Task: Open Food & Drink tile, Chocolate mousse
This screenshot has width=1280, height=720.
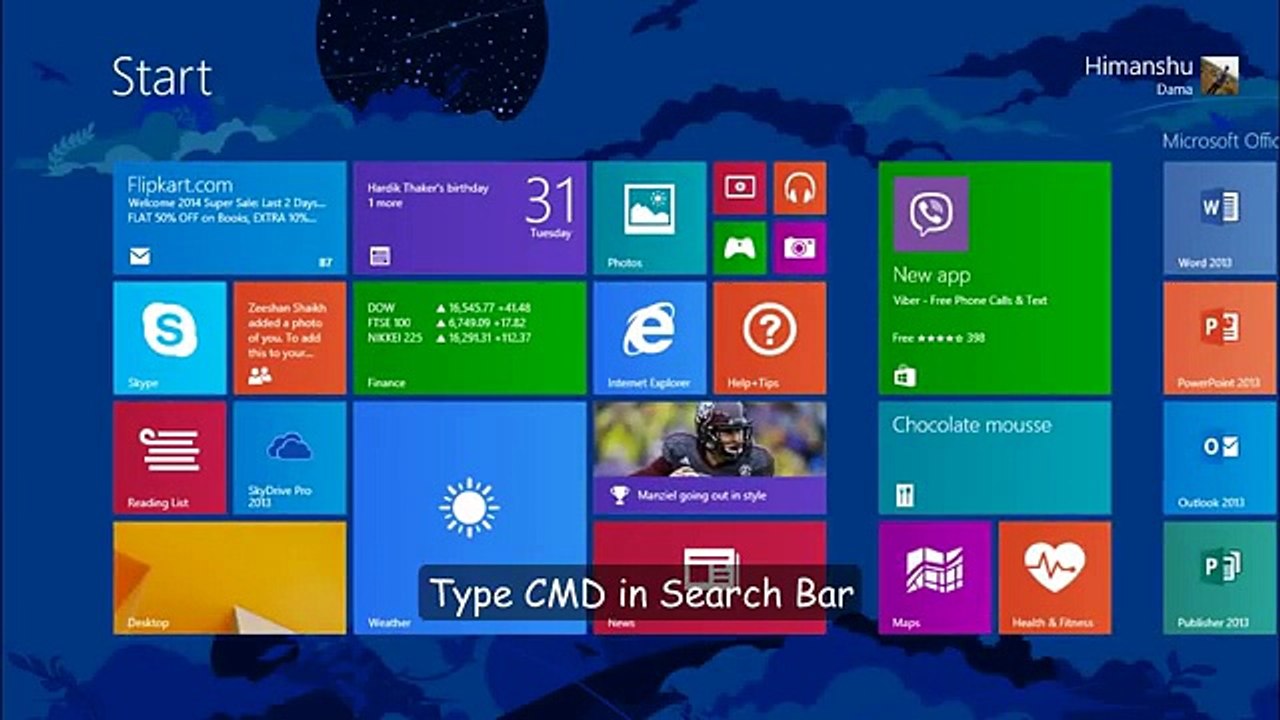Action: (x=995, y=458)
